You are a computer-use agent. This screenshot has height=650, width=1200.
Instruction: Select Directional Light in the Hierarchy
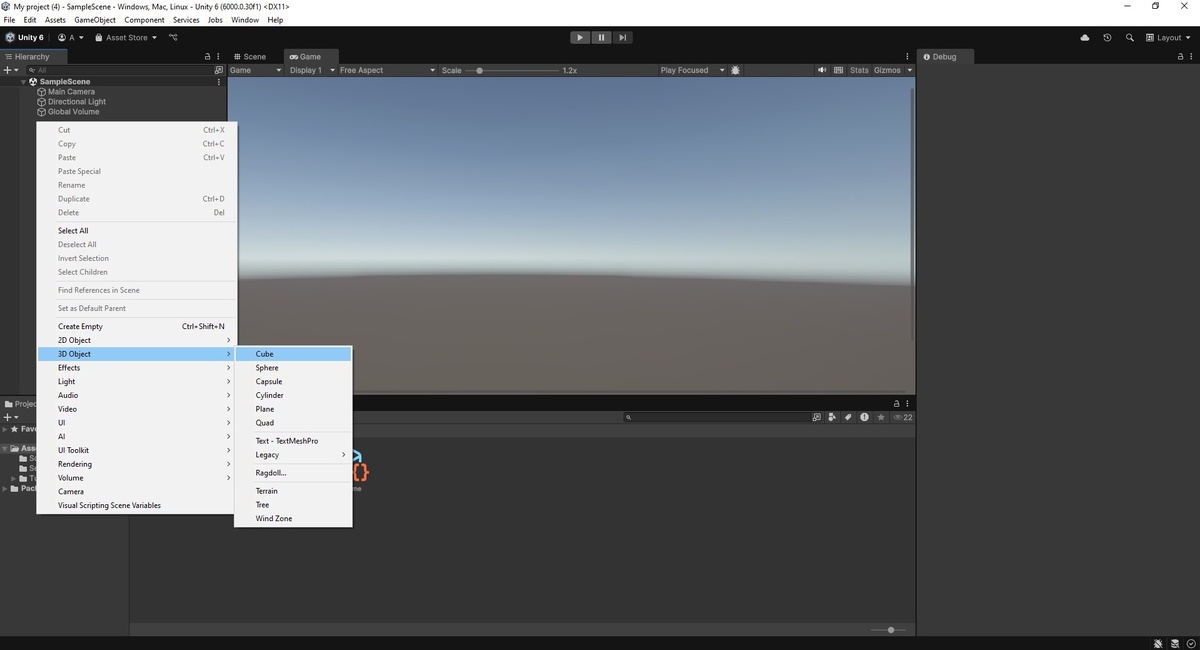pyautogui.click(x=76, y=102)
